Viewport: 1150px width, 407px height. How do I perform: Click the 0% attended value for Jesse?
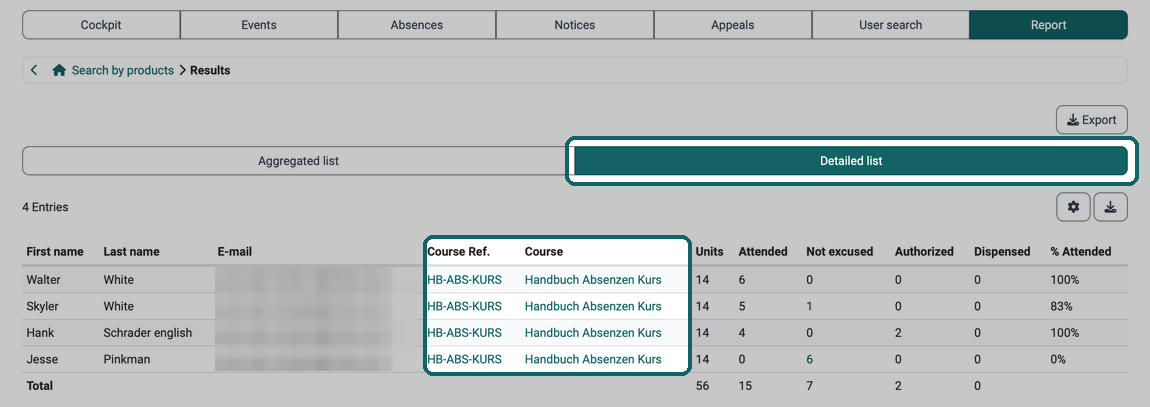pyautogui.click(x=1058, y=359)
